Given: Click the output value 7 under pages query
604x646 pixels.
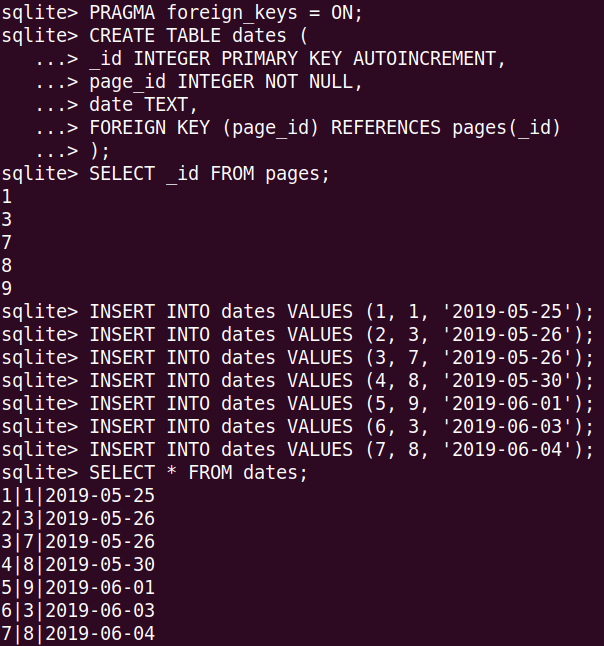Looking at the screenshot, I should click(7, 242).
